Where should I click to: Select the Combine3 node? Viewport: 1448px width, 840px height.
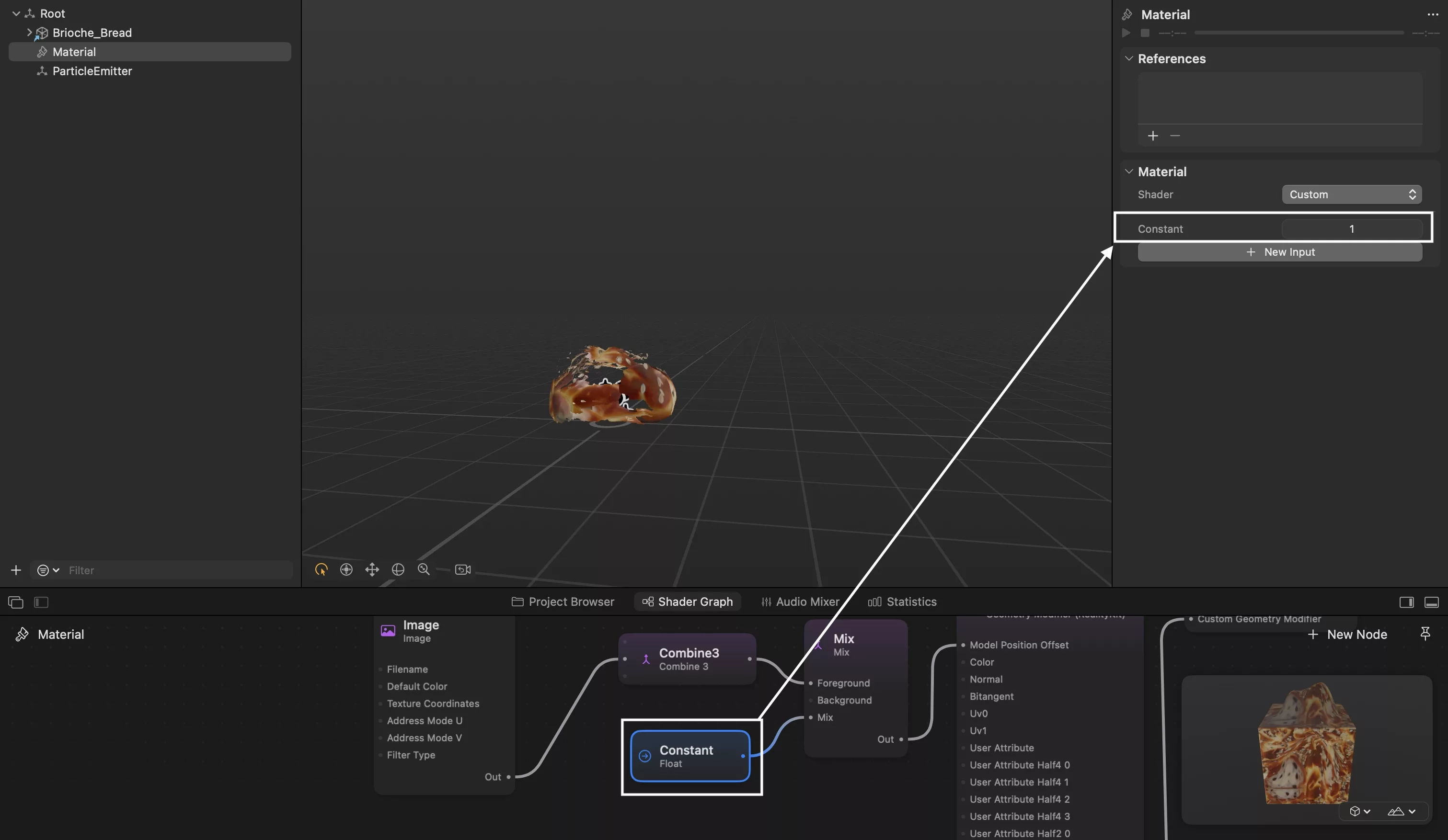[x=687, y=659]
